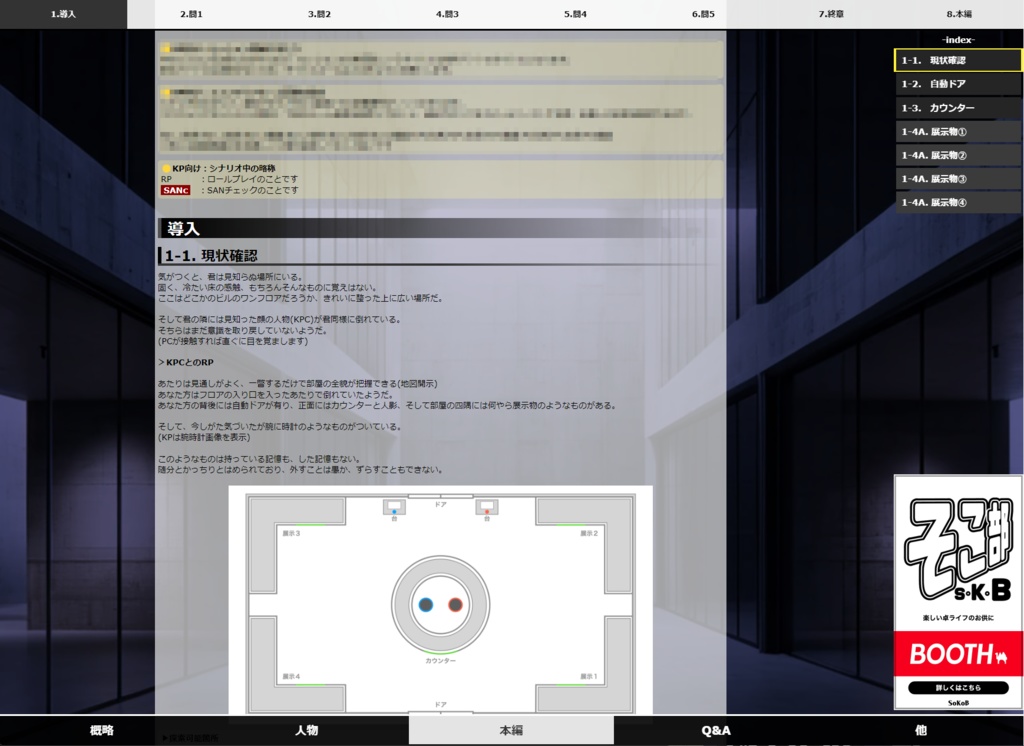Open the 5.闘4 chapter tab
1024x746 pixels.
pos(575,14)
